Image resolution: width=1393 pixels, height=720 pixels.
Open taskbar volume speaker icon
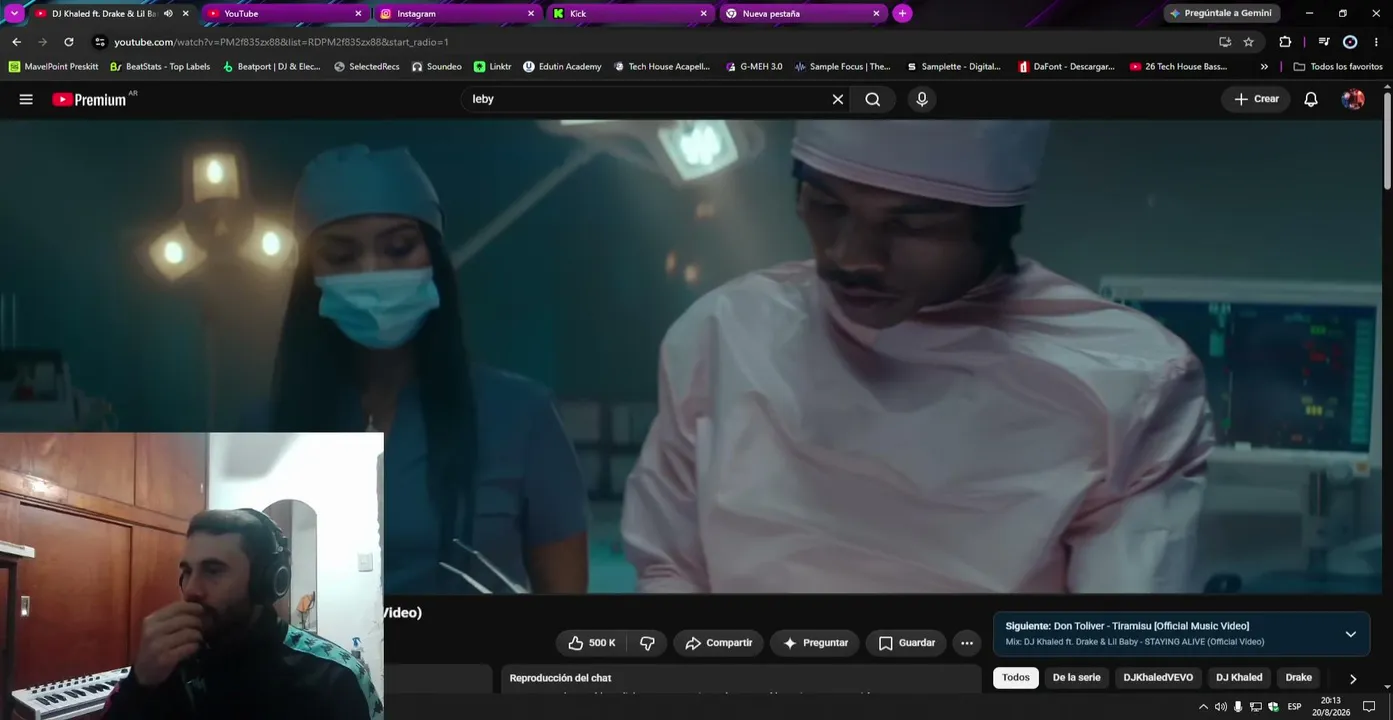(x=1220, y=707)
